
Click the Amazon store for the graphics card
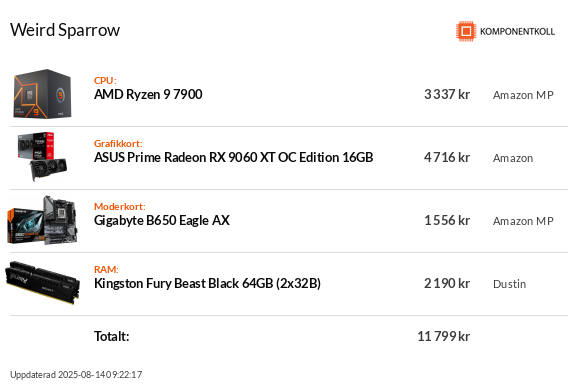(x=513, y=158)
